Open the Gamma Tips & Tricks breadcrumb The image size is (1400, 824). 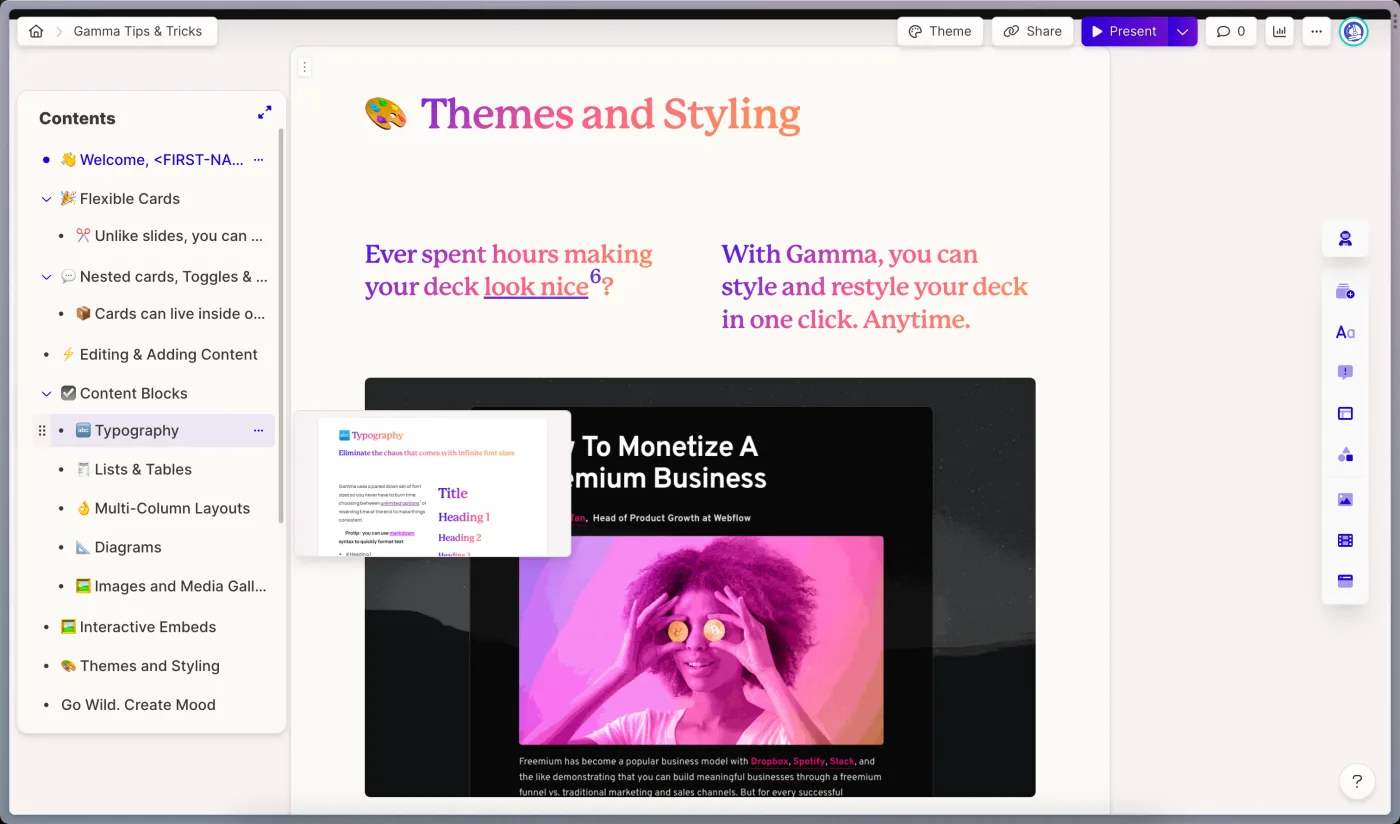pyautogui.click(x=138, y=31)
